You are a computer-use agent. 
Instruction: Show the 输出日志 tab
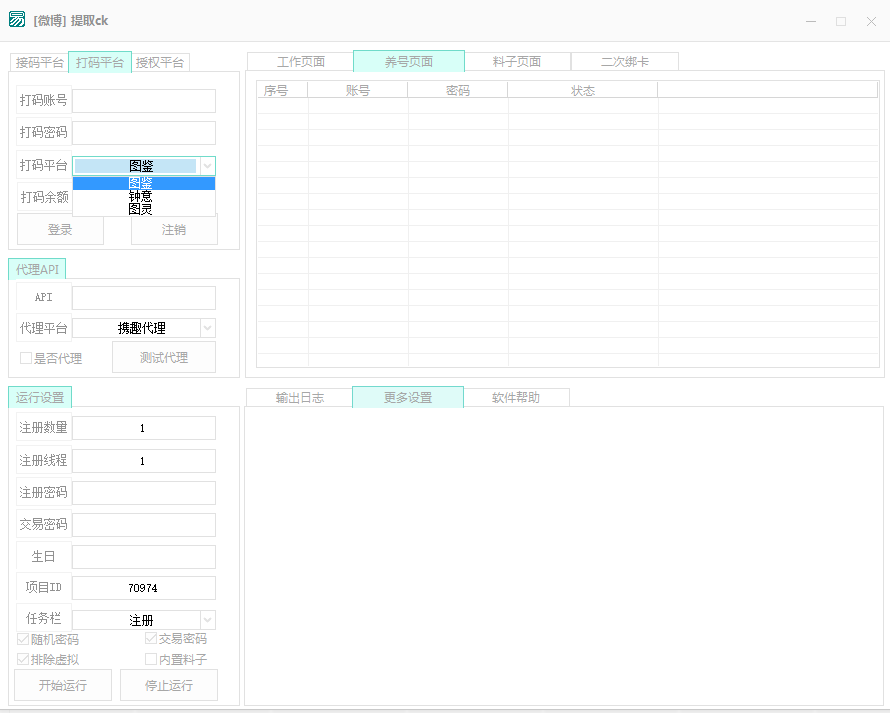pos(299,398)
